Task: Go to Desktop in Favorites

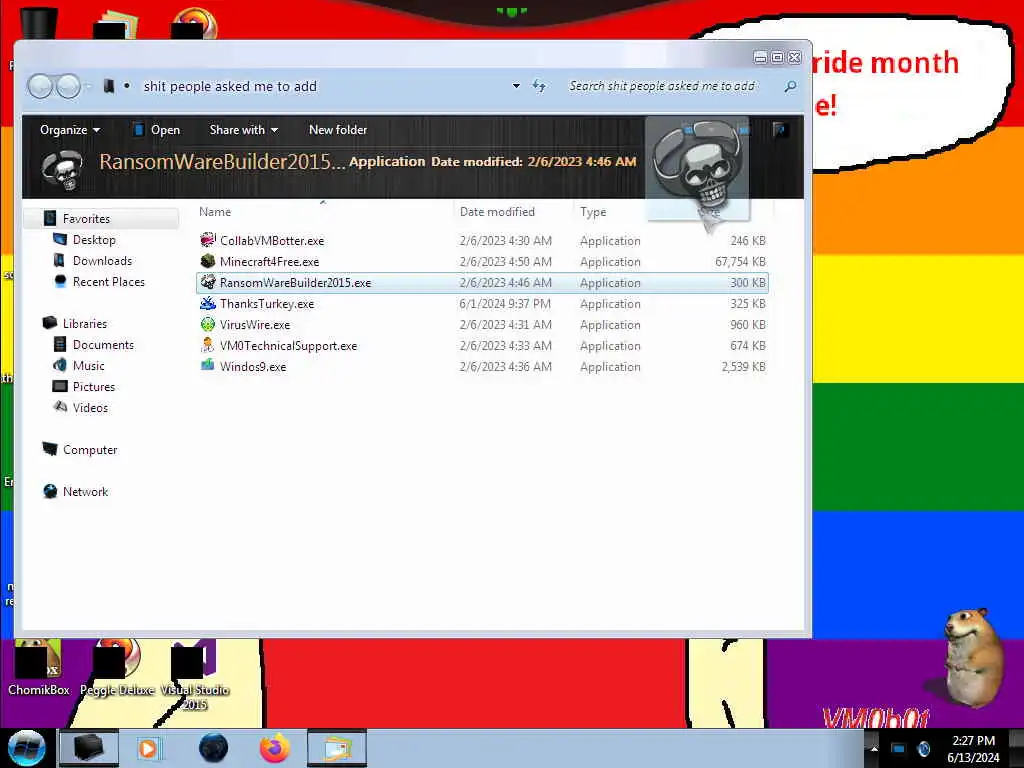Action: [94, 240]
